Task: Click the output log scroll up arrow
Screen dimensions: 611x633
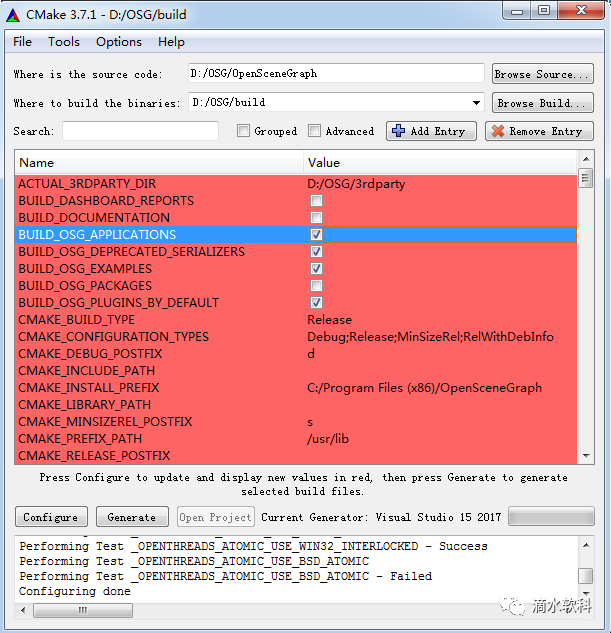Action: tap(586, 545)
